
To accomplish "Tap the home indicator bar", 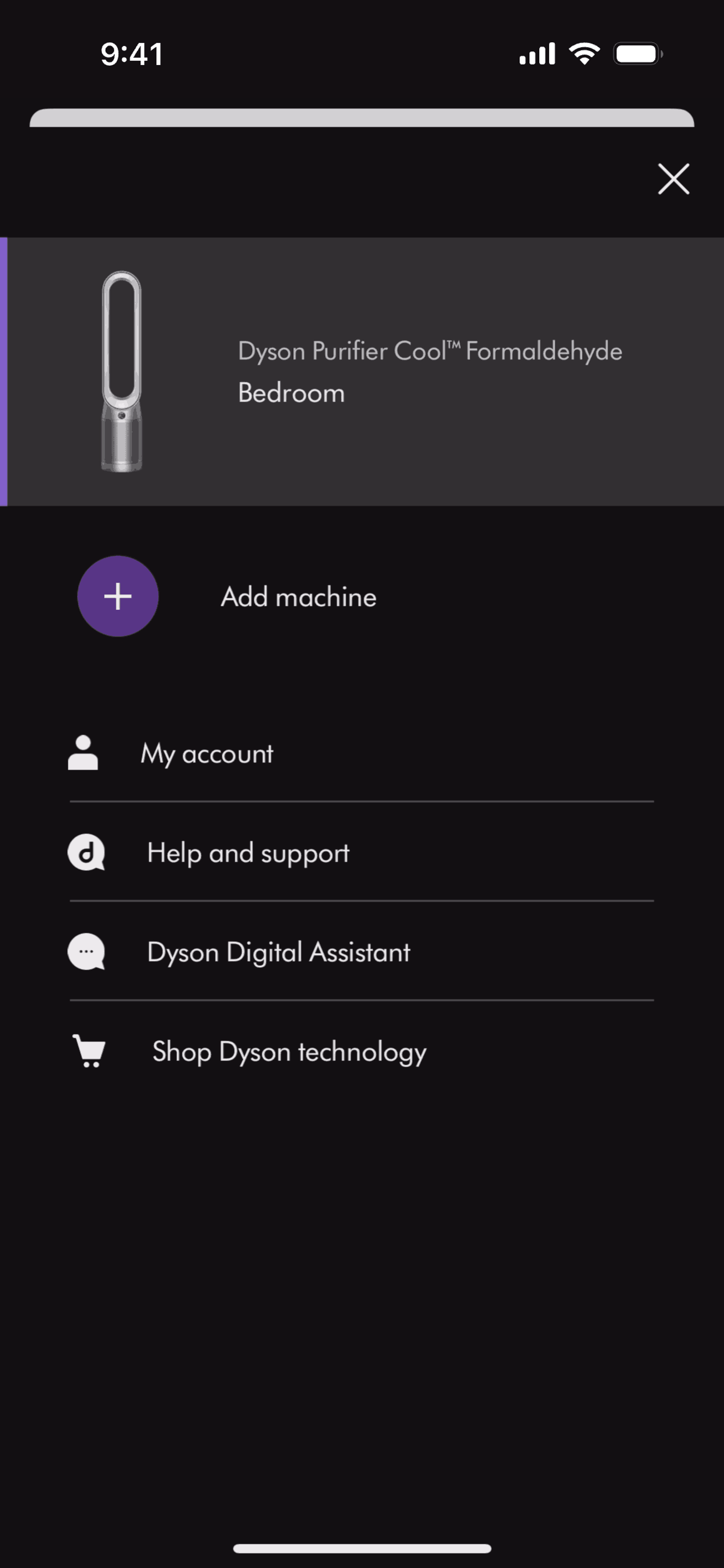I will pyautogui.click(x=362, y=1548).
